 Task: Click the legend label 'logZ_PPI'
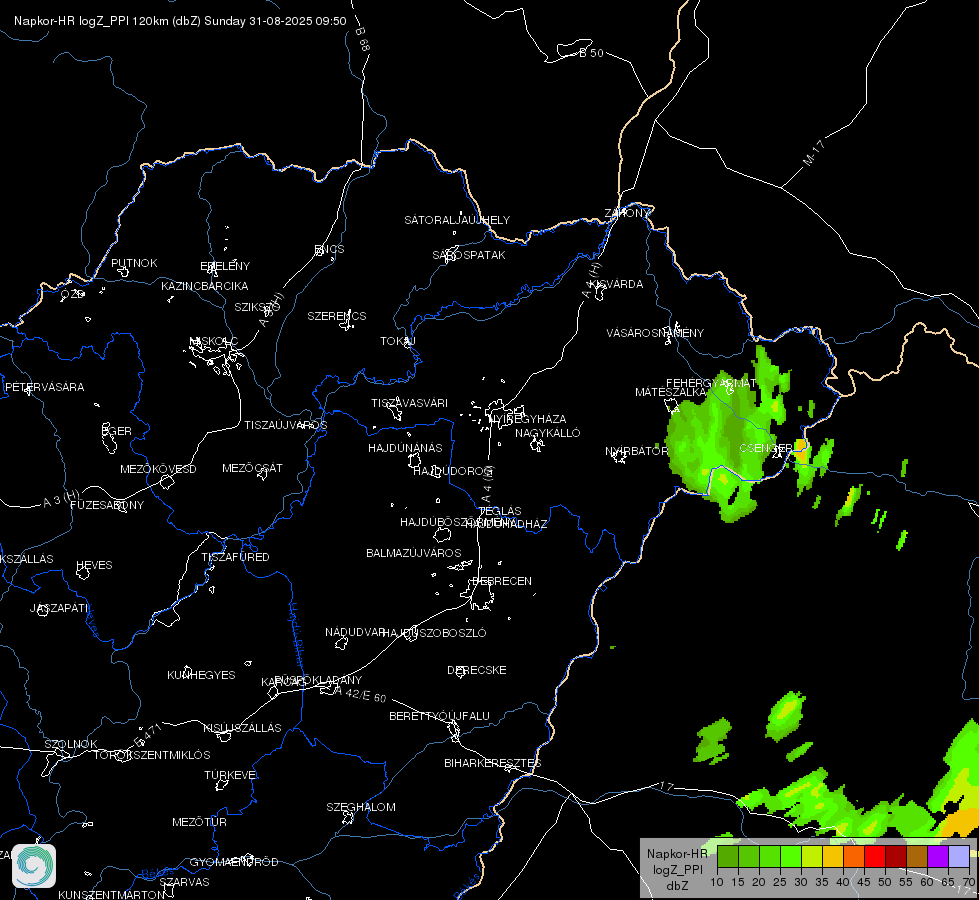pyautogui.click(x=678, y=869)
